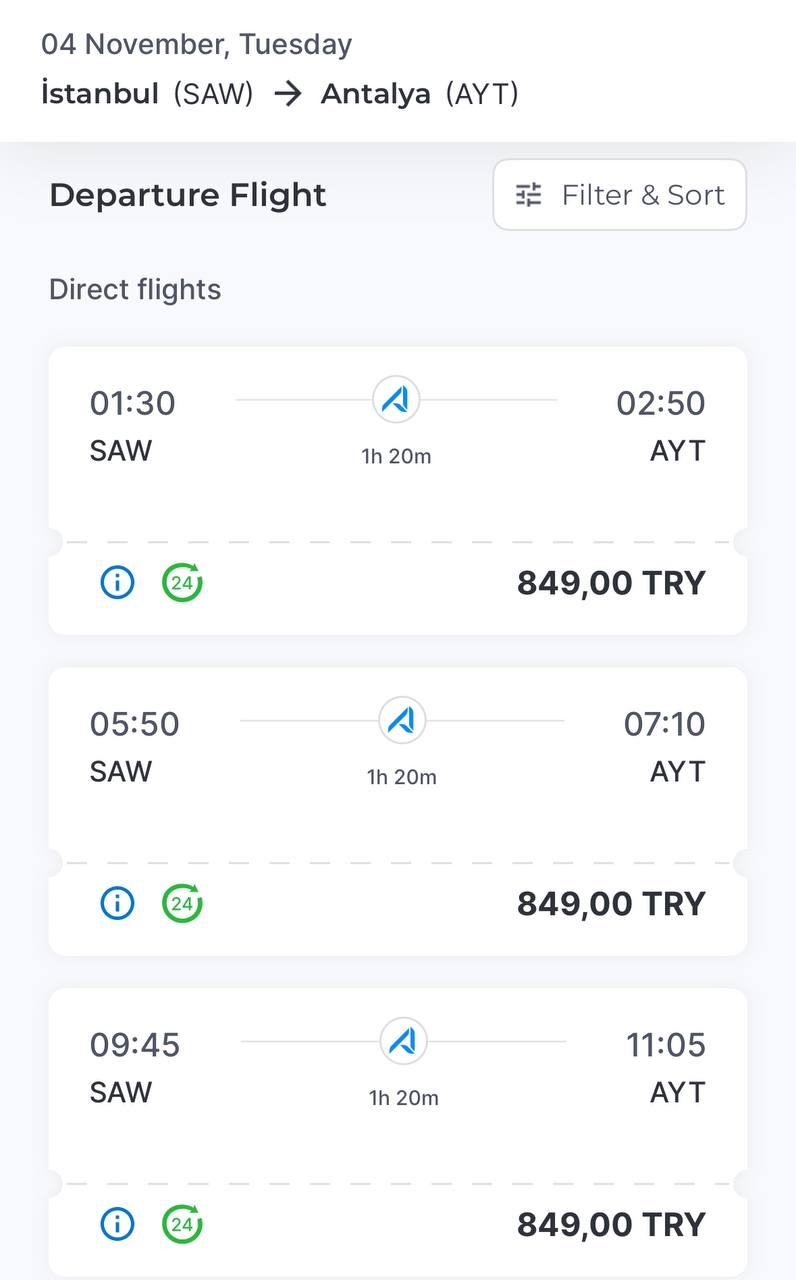This screenshot has height=1280, width=796.
Task: Open the Filter & Sort options
Action: [x=619, y=195]
